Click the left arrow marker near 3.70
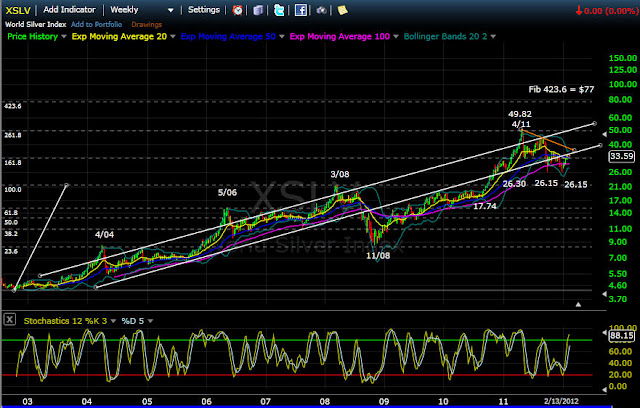 604,294
